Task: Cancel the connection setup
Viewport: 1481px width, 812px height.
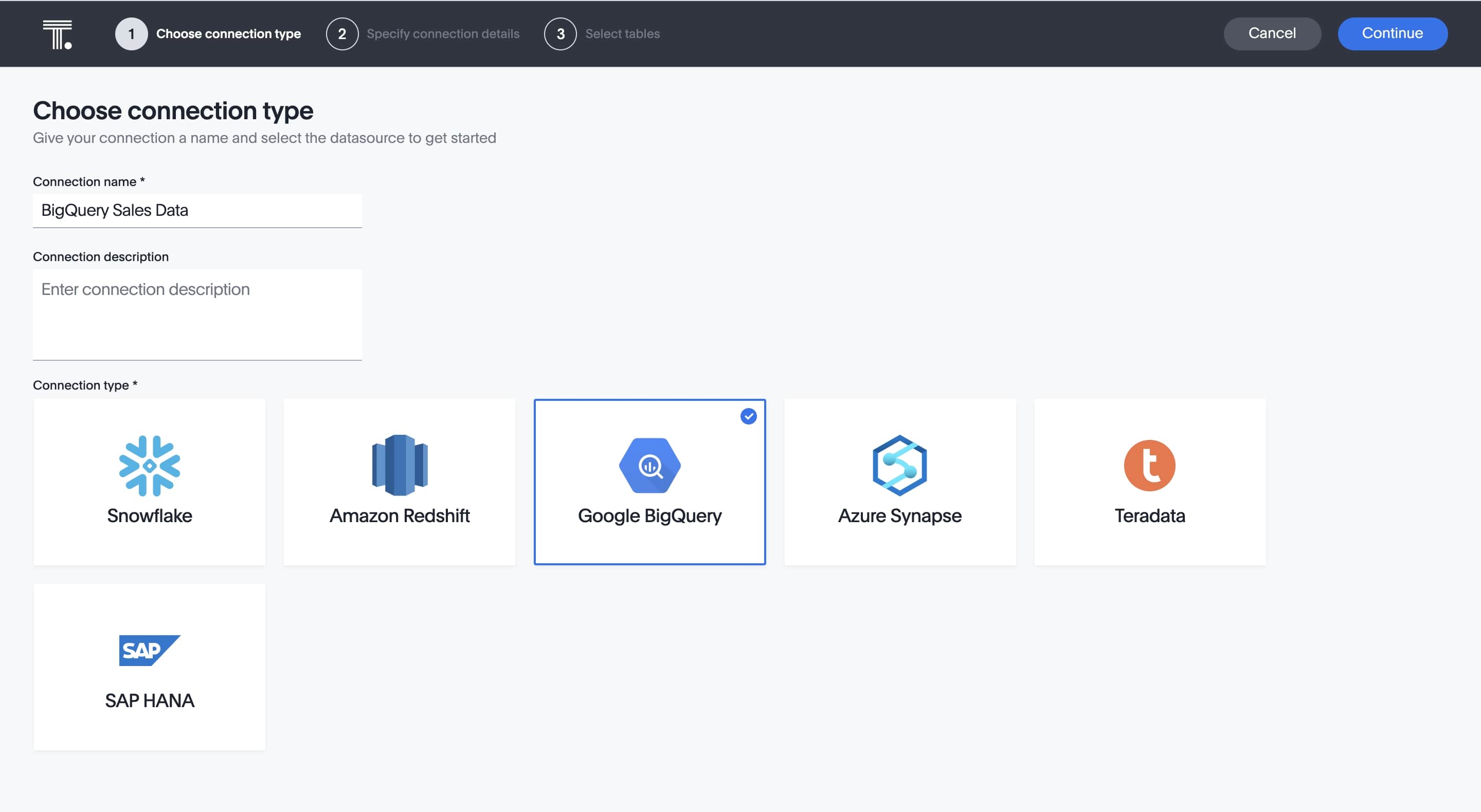Action: tap(1272, 34)
